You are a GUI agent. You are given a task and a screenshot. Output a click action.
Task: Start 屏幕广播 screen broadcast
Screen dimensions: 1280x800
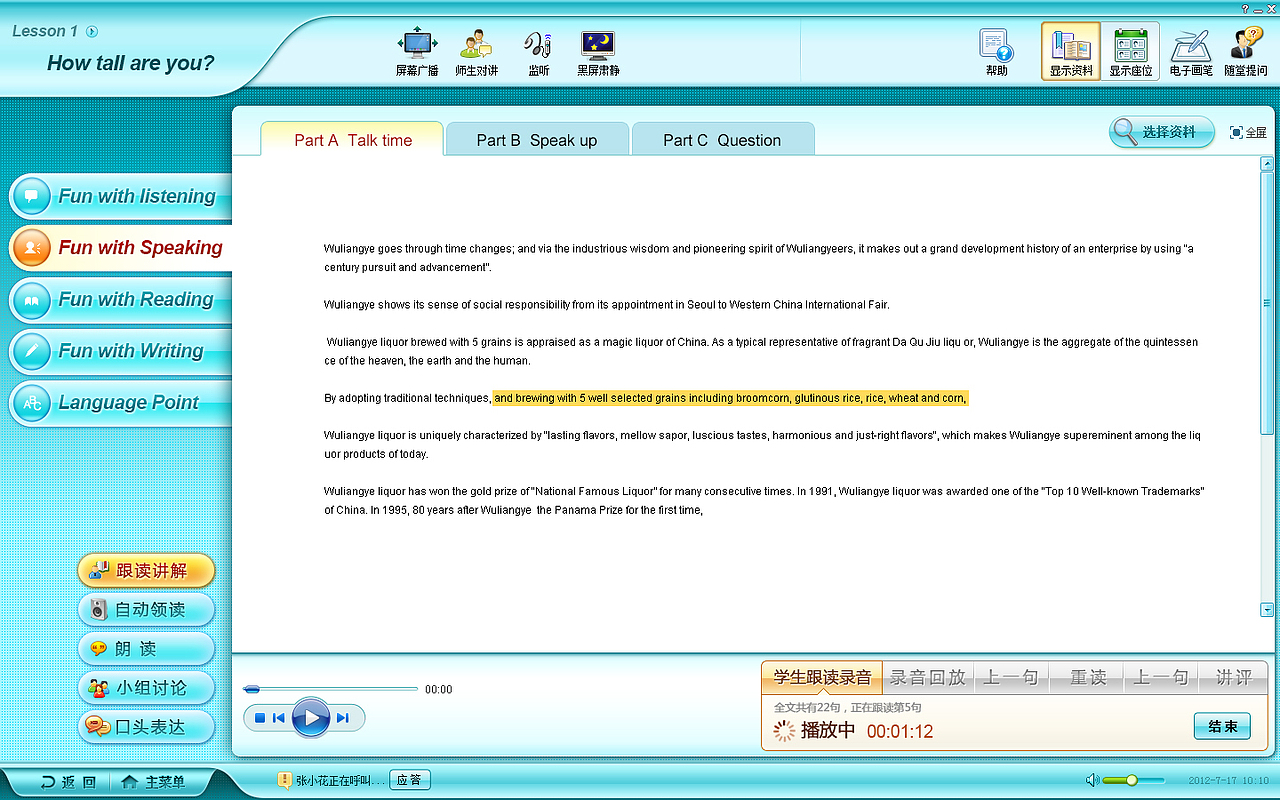point(417,52)
